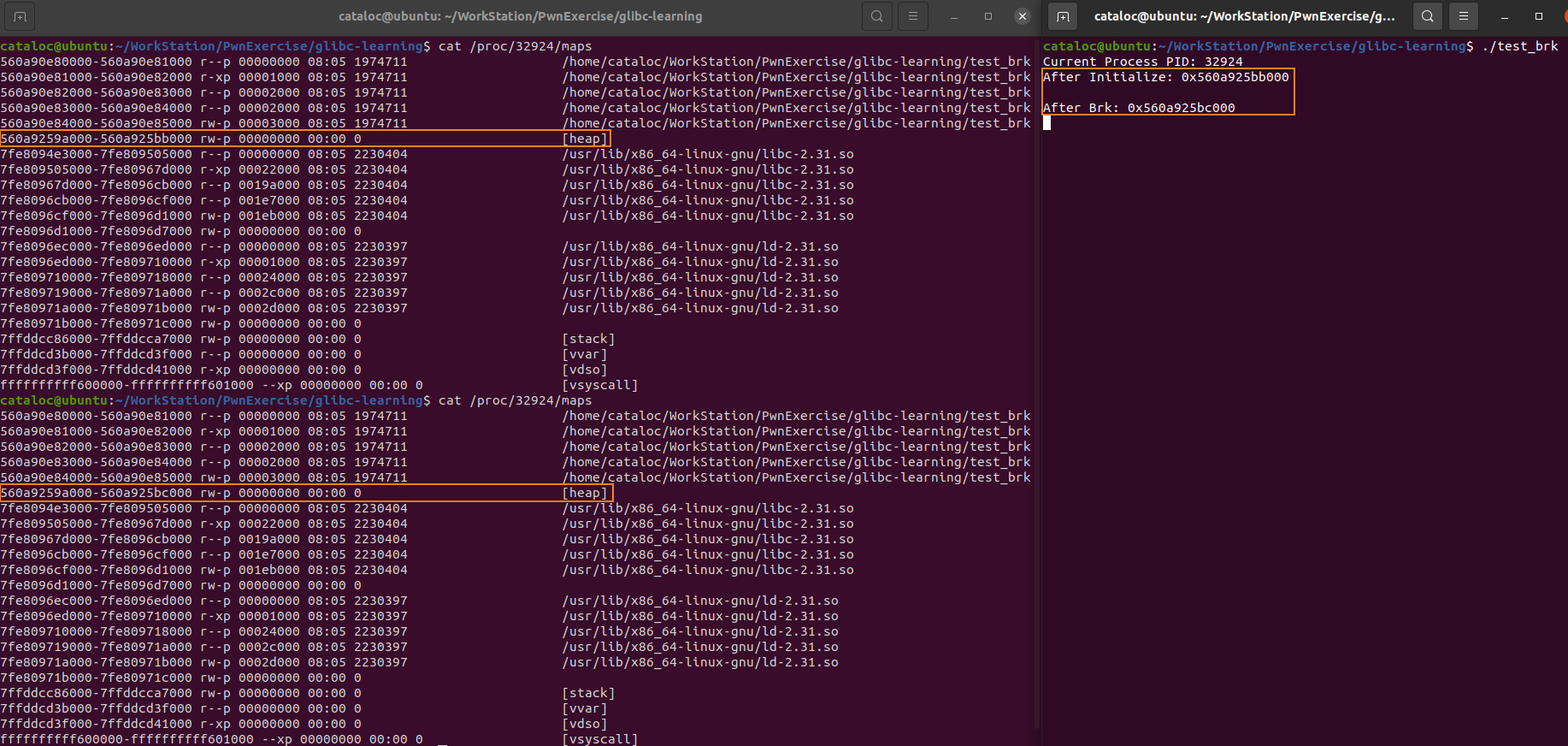Click the first highlighted [heap] label

pyautogui.click(x=585, y=139)
